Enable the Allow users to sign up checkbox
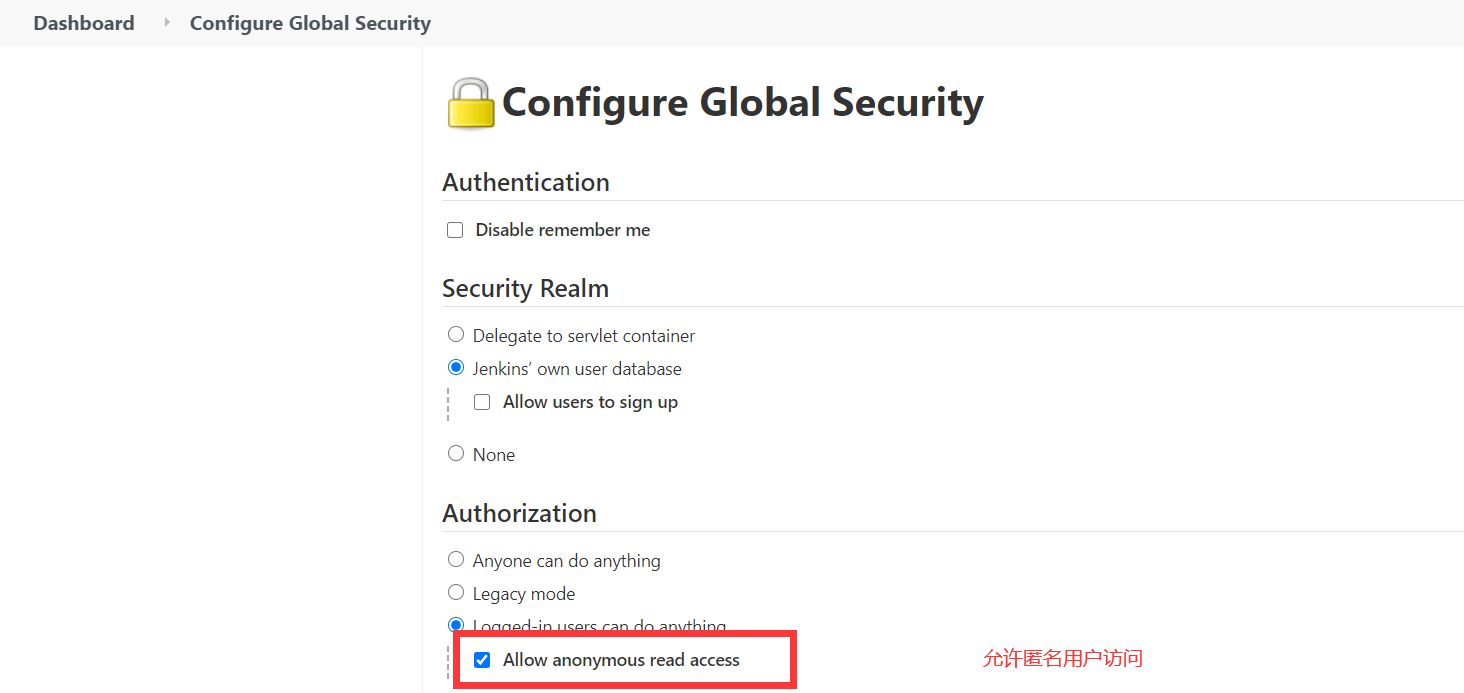The image size is (1464, 693). [482, 402]
